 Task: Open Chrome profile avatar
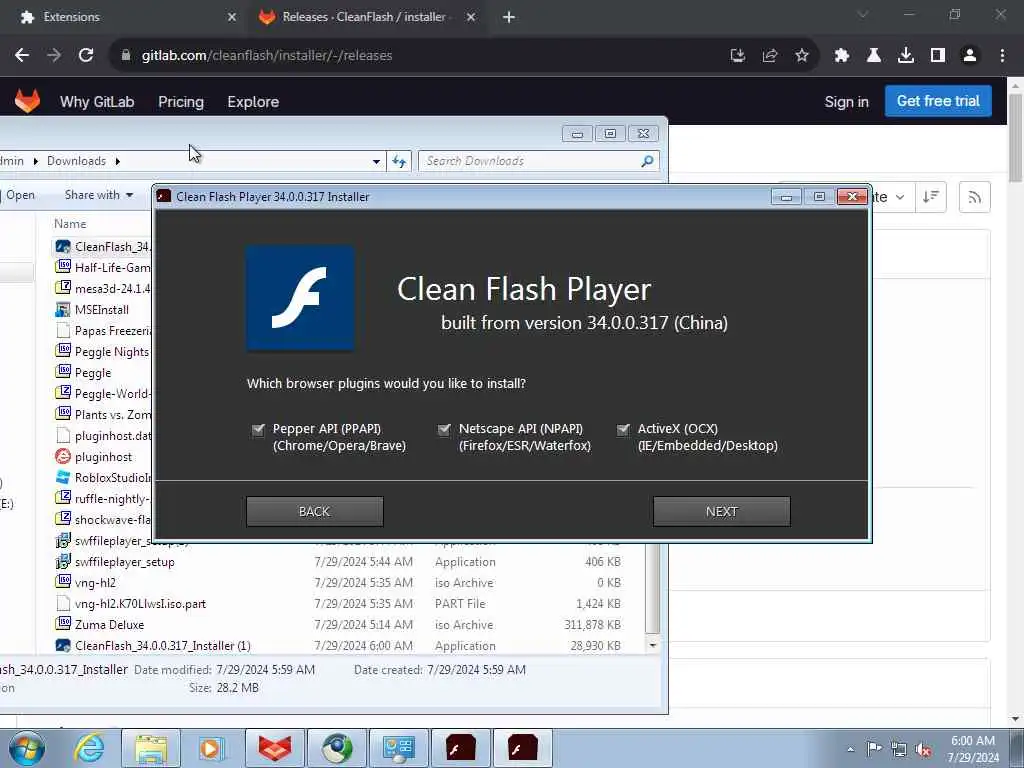tap(970, 56)
